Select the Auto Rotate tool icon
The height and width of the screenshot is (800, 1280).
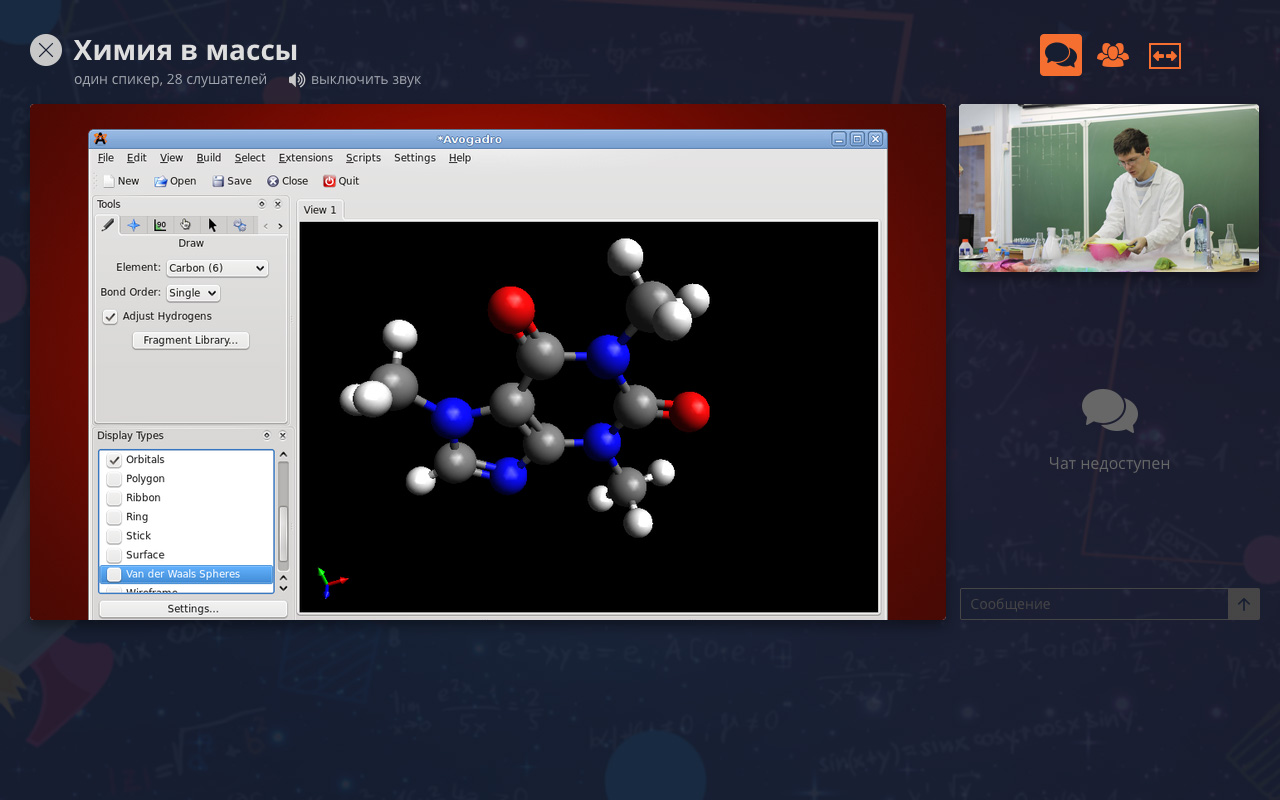[x=239, y=225]
